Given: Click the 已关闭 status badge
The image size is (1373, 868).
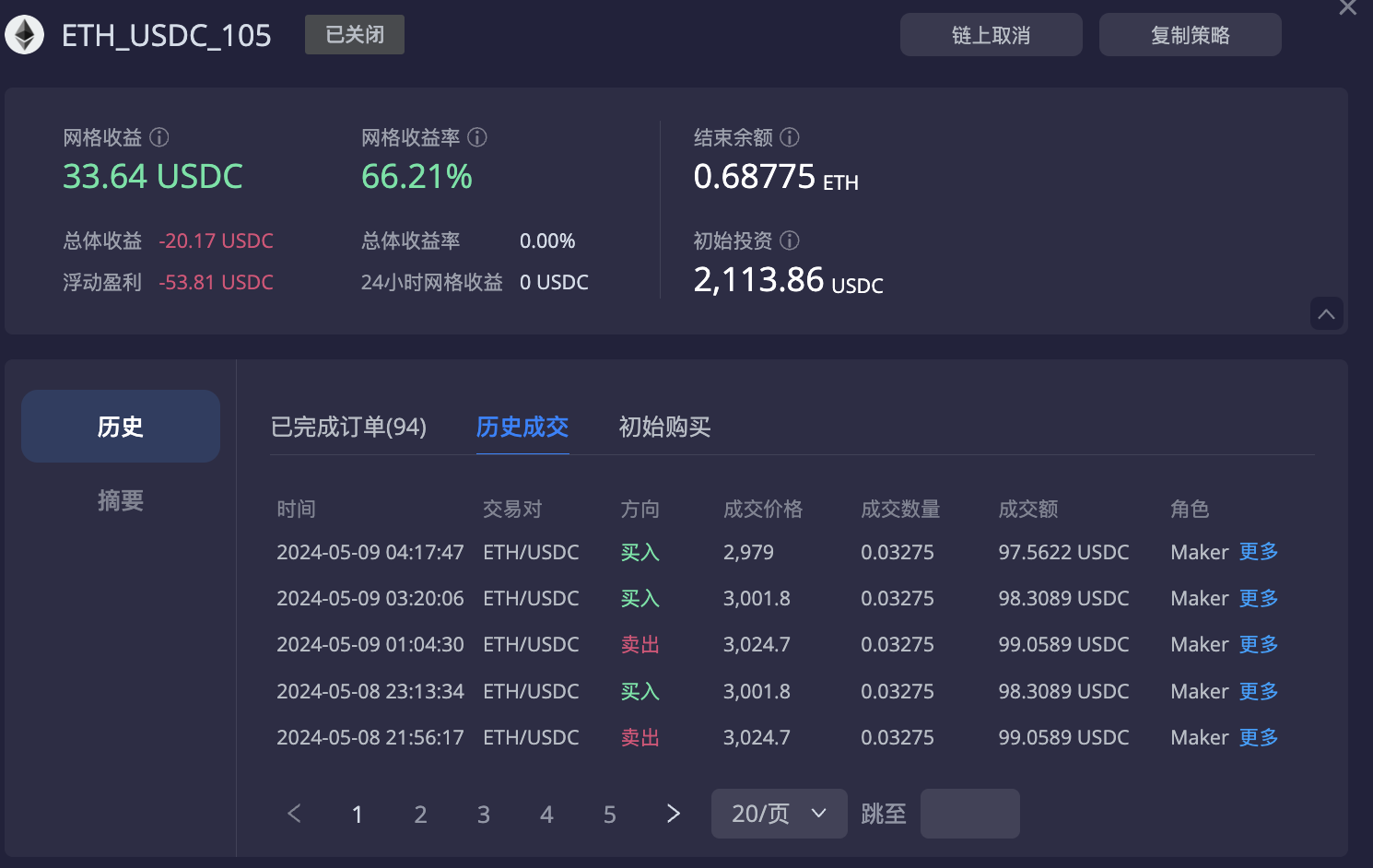Looking at the screenshot, I should click(355, 35).
